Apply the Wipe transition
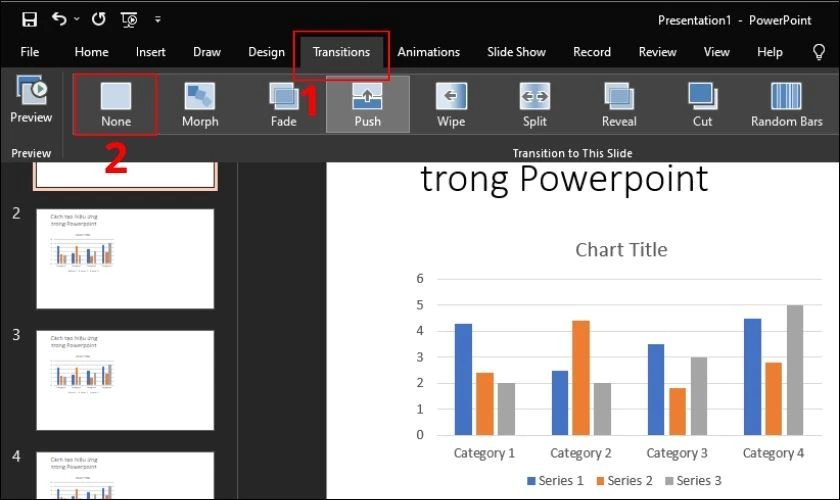The height and width of the screenshot is (500, 840). [451, 105]
